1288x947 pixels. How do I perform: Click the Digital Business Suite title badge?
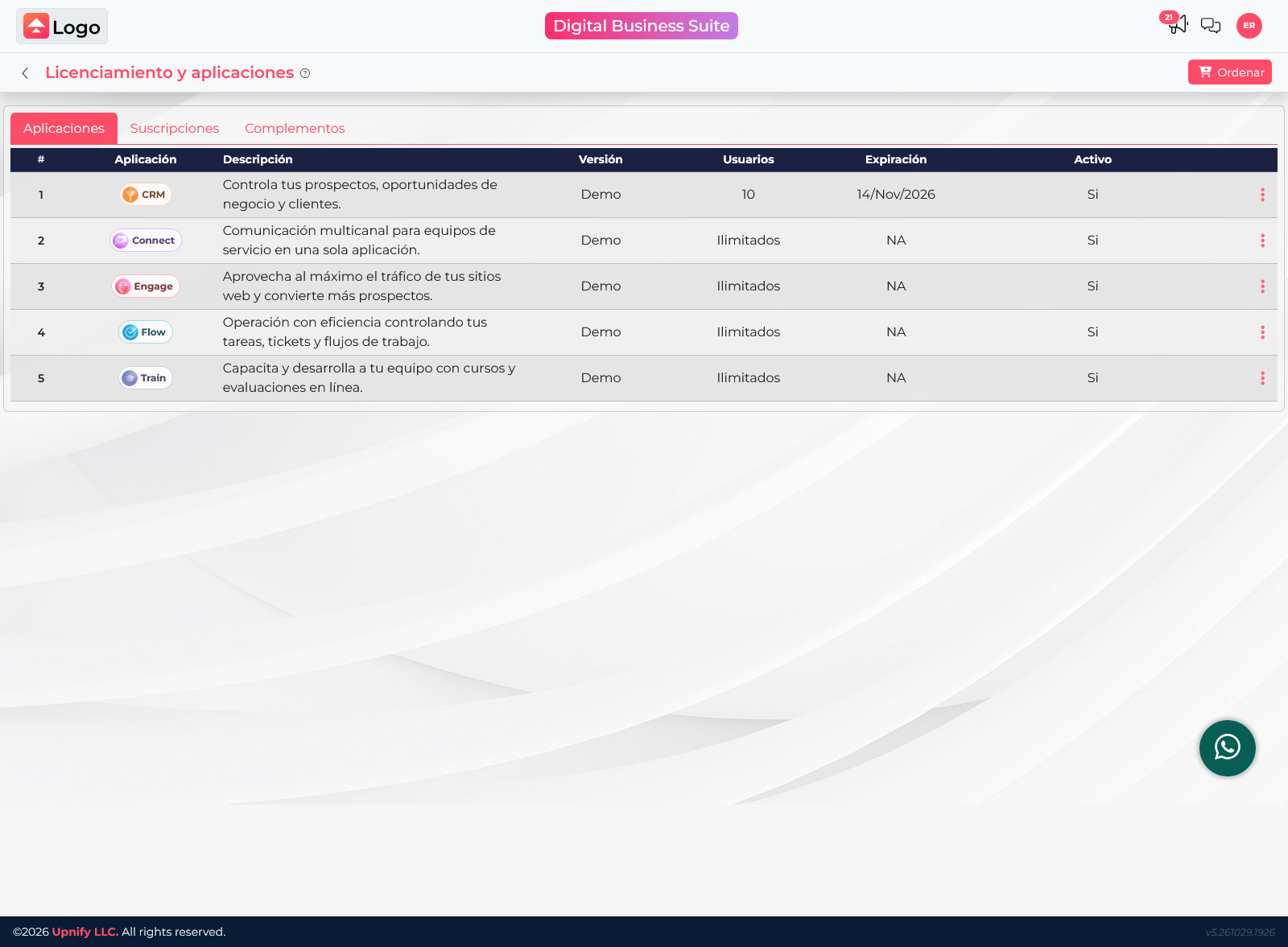tap(642, 26)
